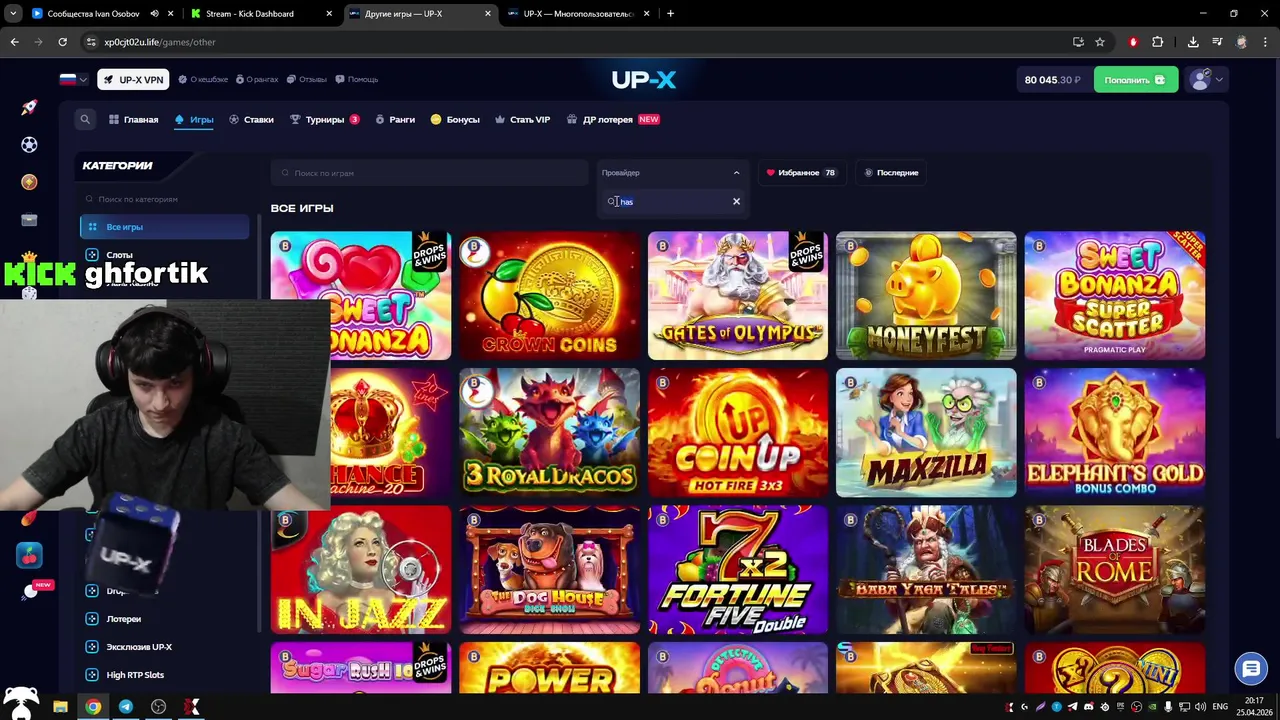
Task: Open the Maxzilla game
Action: 926,432
